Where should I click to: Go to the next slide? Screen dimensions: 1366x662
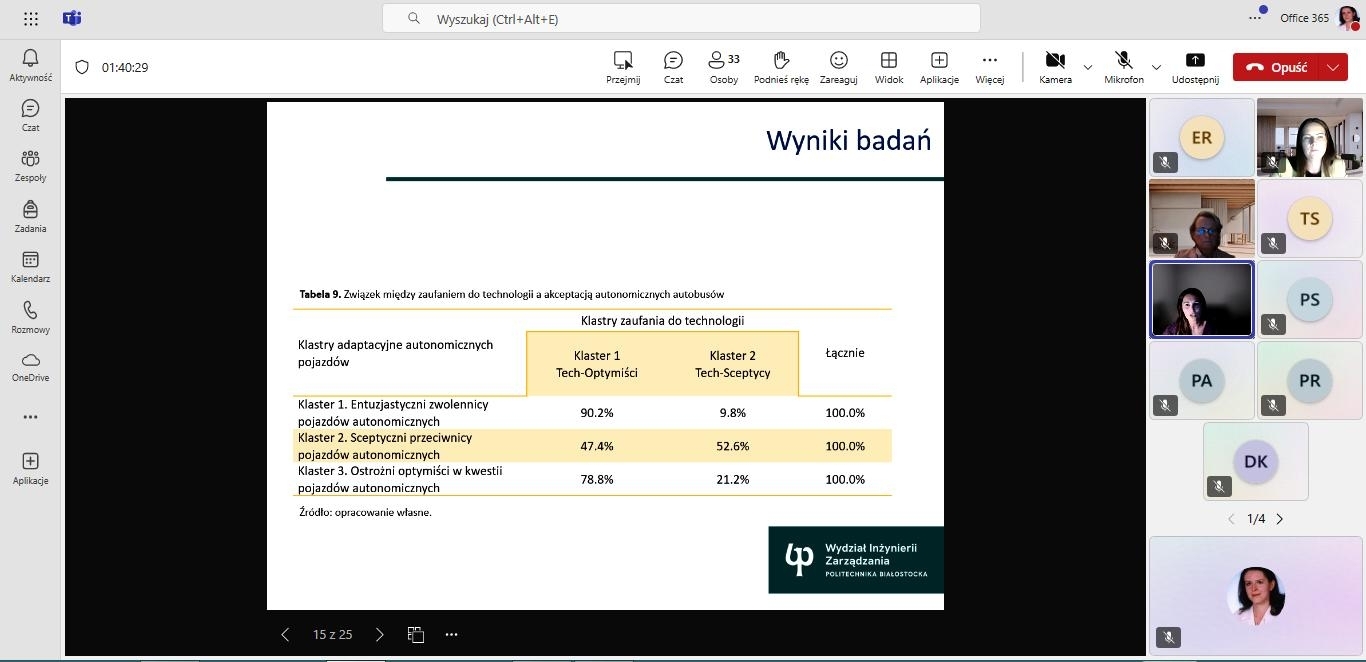[x=379, y=634]
